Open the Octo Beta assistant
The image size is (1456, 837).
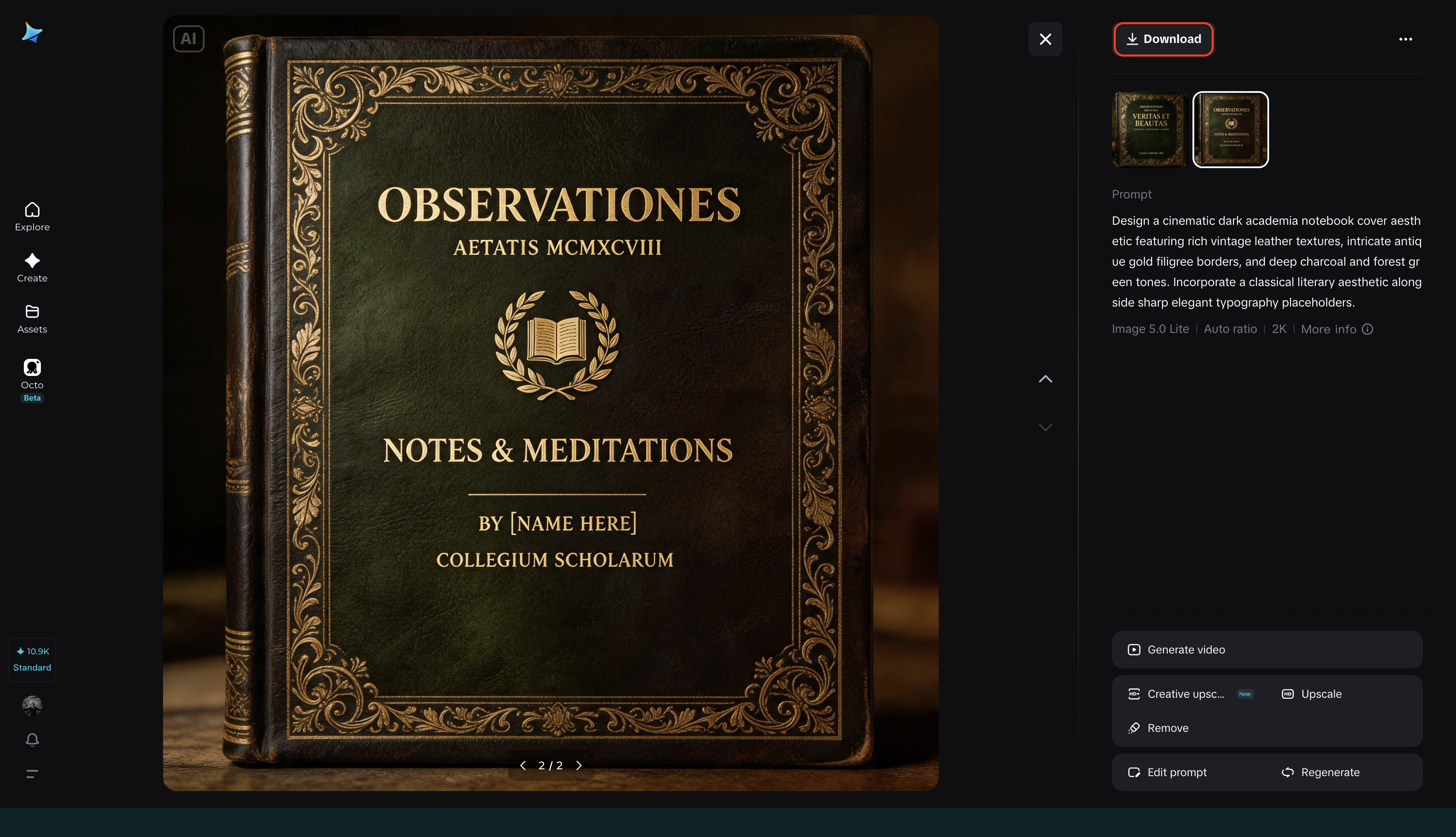pyautogui.click(x=32, y=380)
